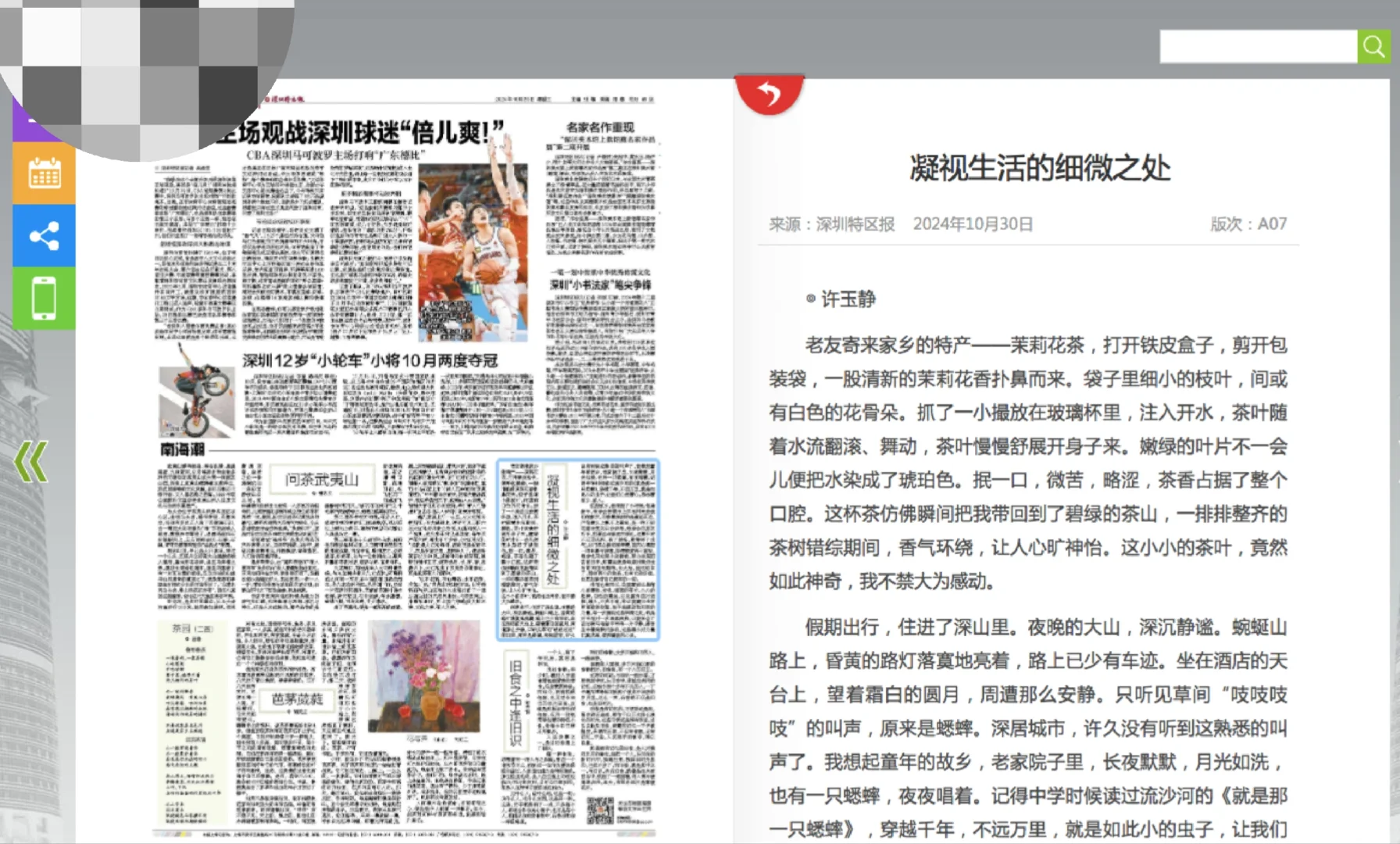Open the article headlined 深圳球迷“倍儿爽!”
Viewport: 1400px width, 844px height.
click(x=361, y=133)
